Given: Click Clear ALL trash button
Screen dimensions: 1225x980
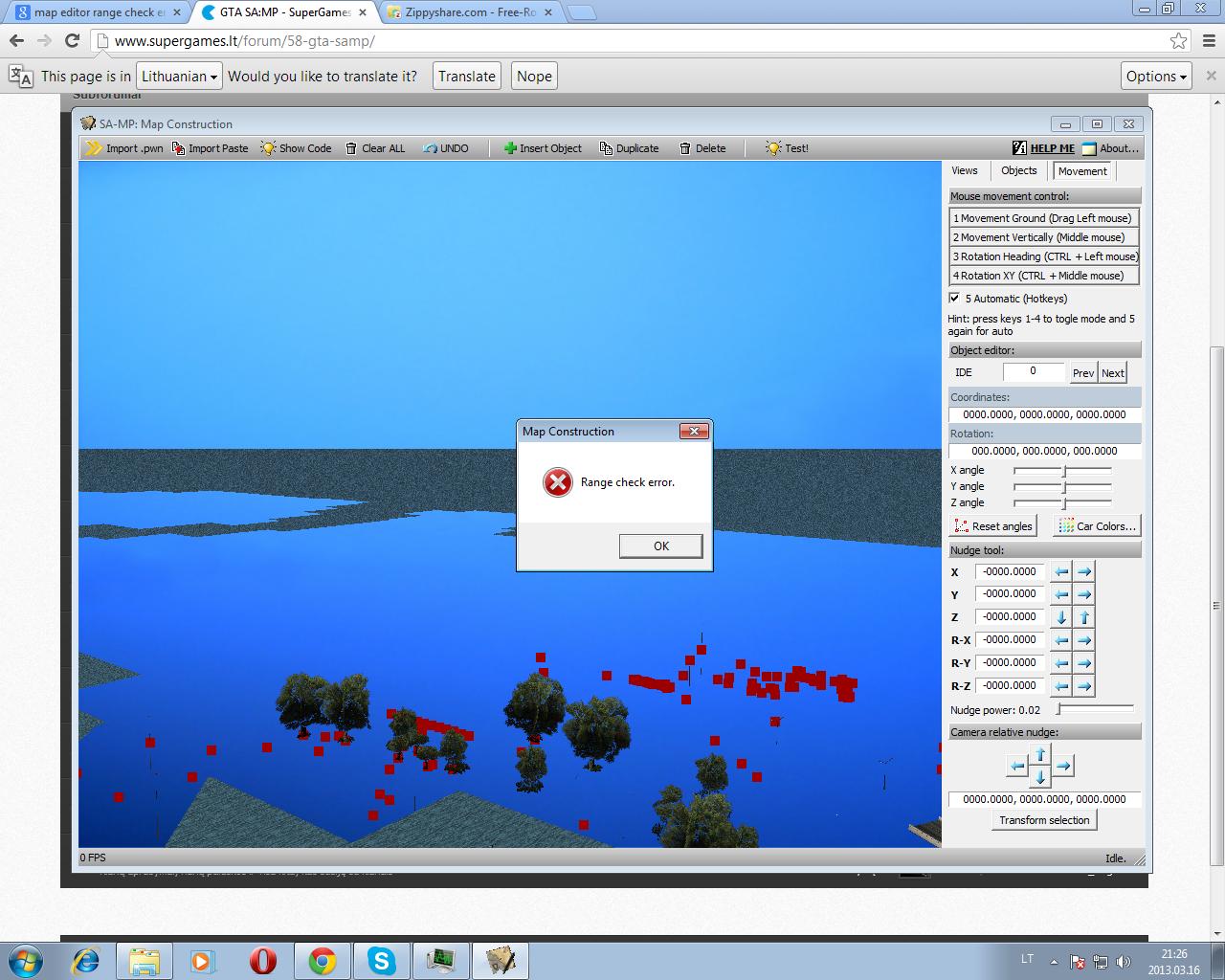Looking at the screenshot, I should [x=375, y=148].
